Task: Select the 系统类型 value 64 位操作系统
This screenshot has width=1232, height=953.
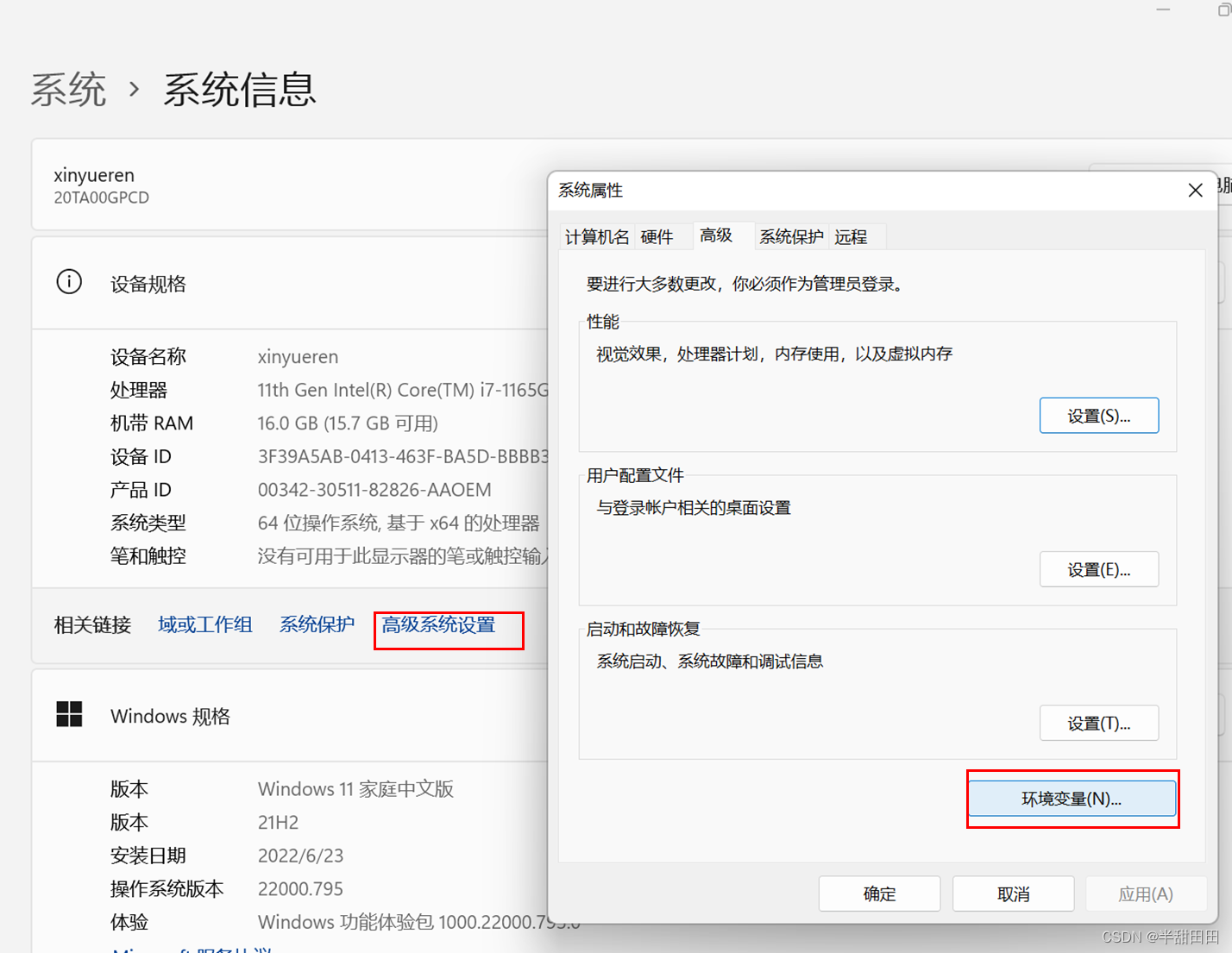Action: [399, 523]
